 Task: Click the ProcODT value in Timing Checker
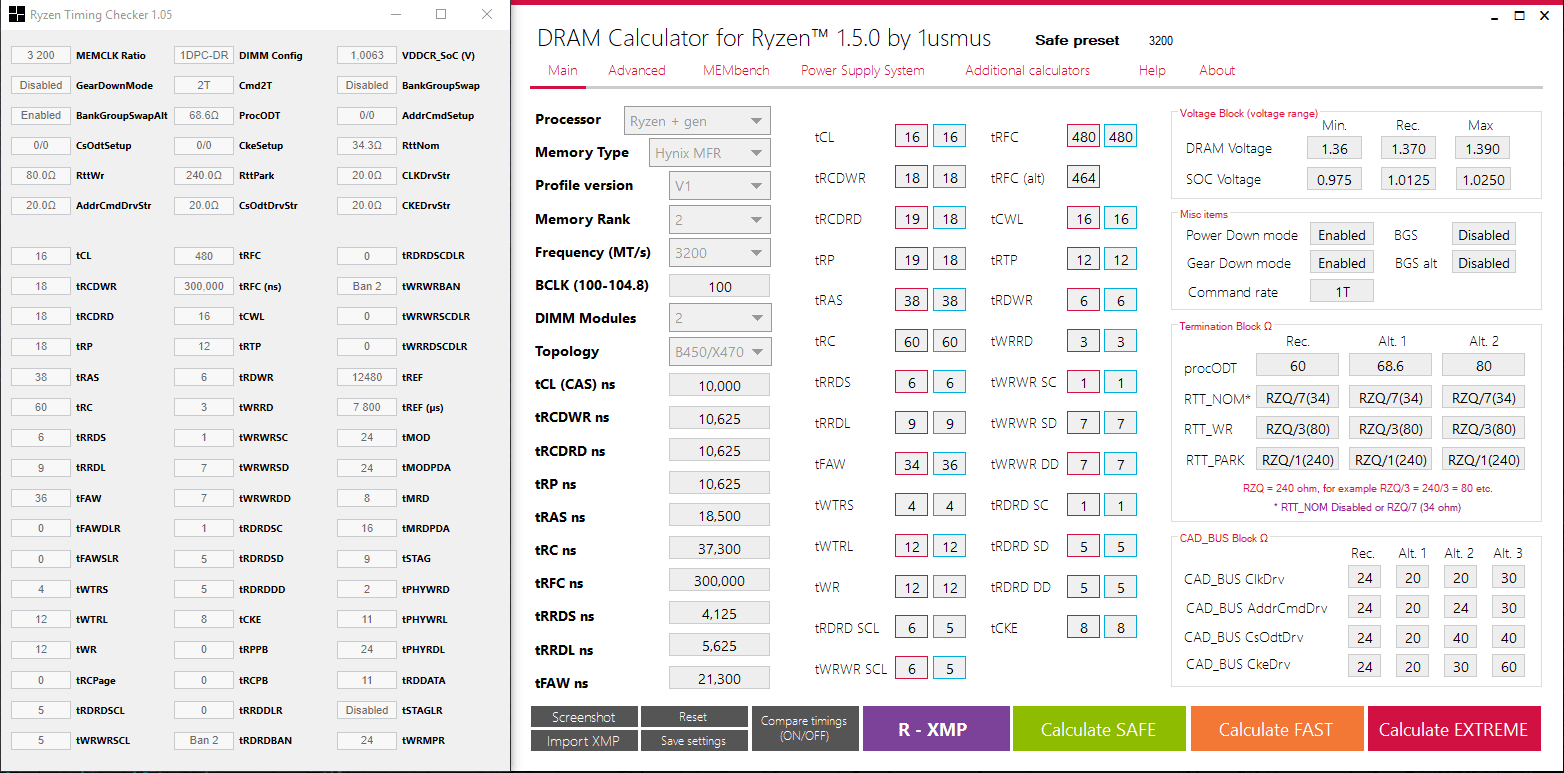pyautogui.click(x=204, y=115)
